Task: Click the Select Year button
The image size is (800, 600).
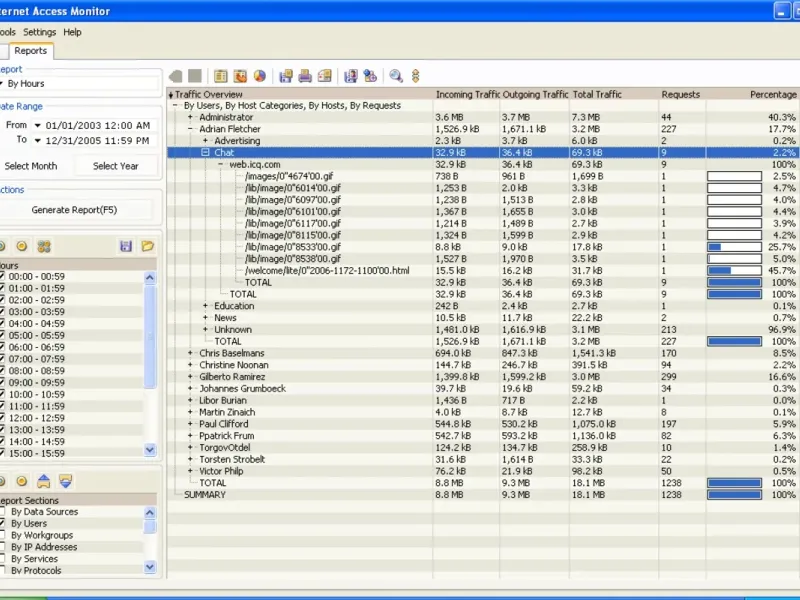Action: pyautogui.click(x=116, y=166)
